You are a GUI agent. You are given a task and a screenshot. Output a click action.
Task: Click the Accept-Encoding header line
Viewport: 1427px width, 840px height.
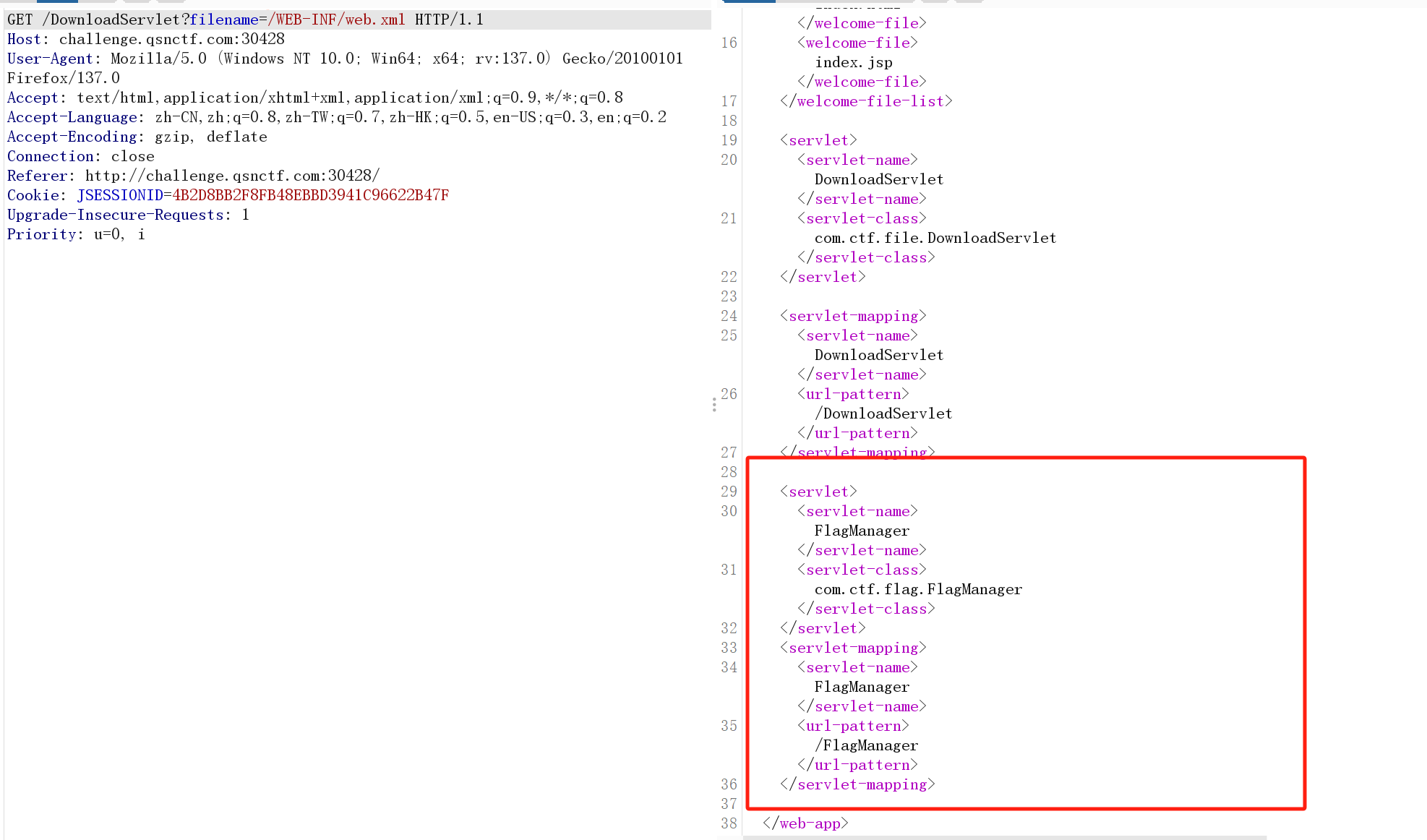click(x=137, y=137)
